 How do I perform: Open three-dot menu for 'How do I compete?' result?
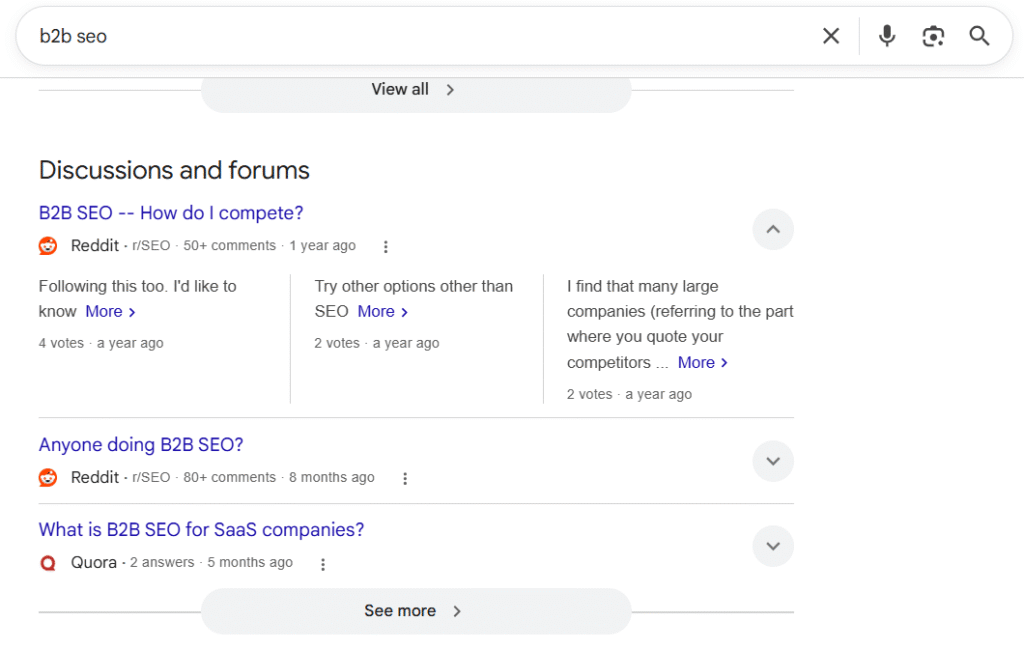[x=385, y=246]
